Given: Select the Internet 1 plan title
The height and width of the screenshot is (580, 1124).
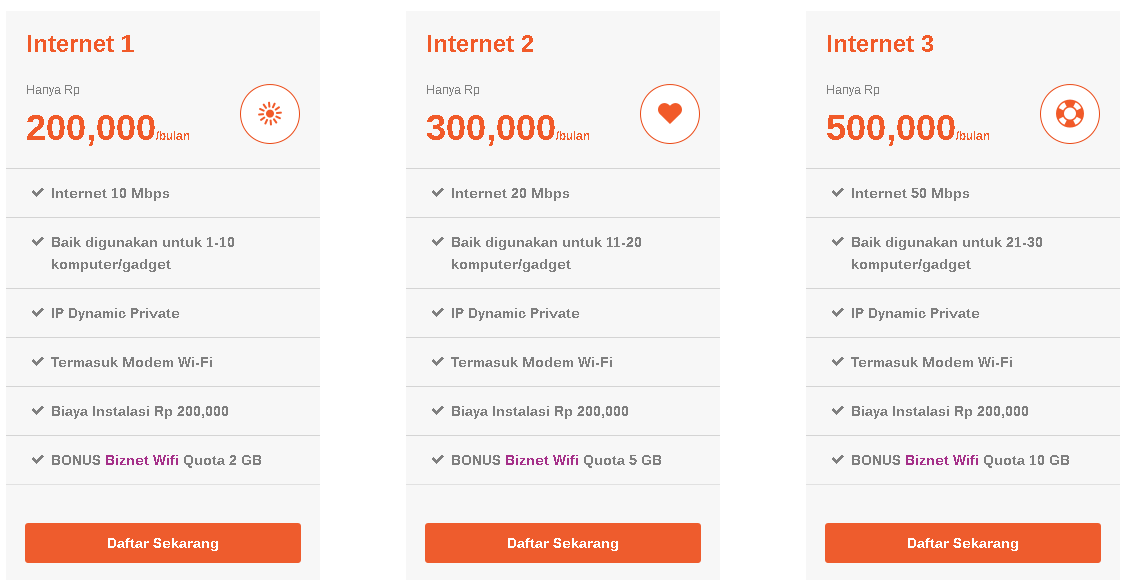Looking at the screenshot, I should (x=80, y=43).
